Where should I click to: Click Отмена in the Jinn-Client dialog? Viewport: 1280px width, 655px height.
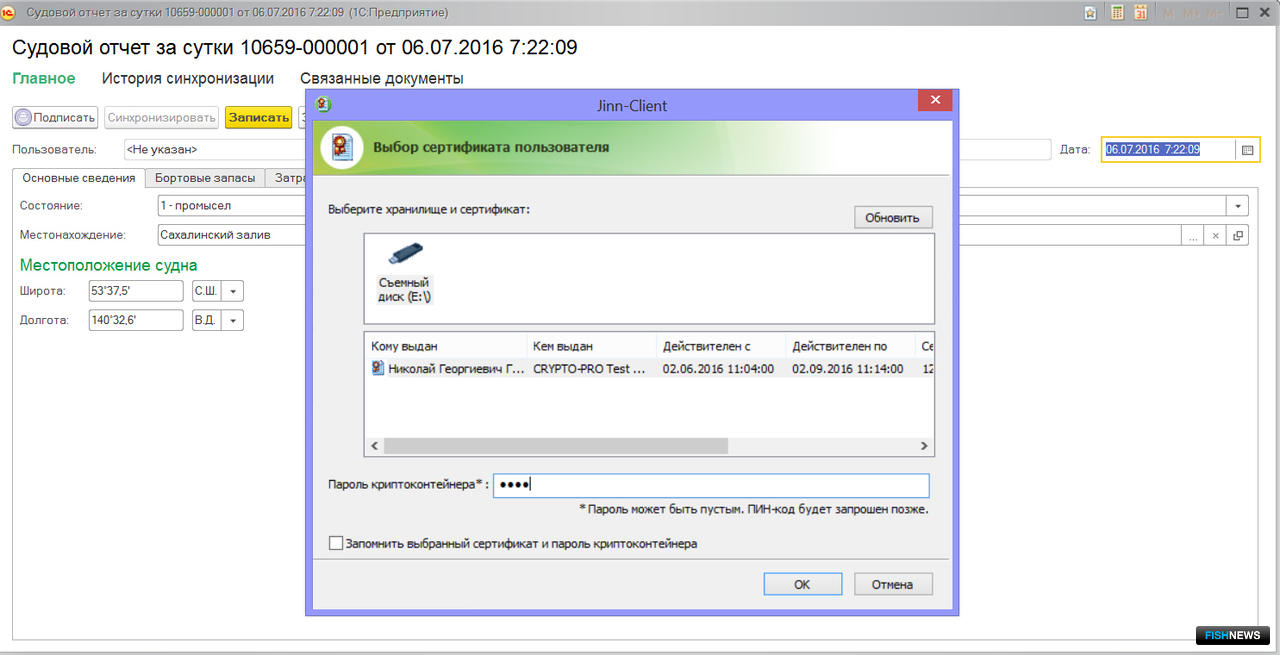[x=892, y=584]
